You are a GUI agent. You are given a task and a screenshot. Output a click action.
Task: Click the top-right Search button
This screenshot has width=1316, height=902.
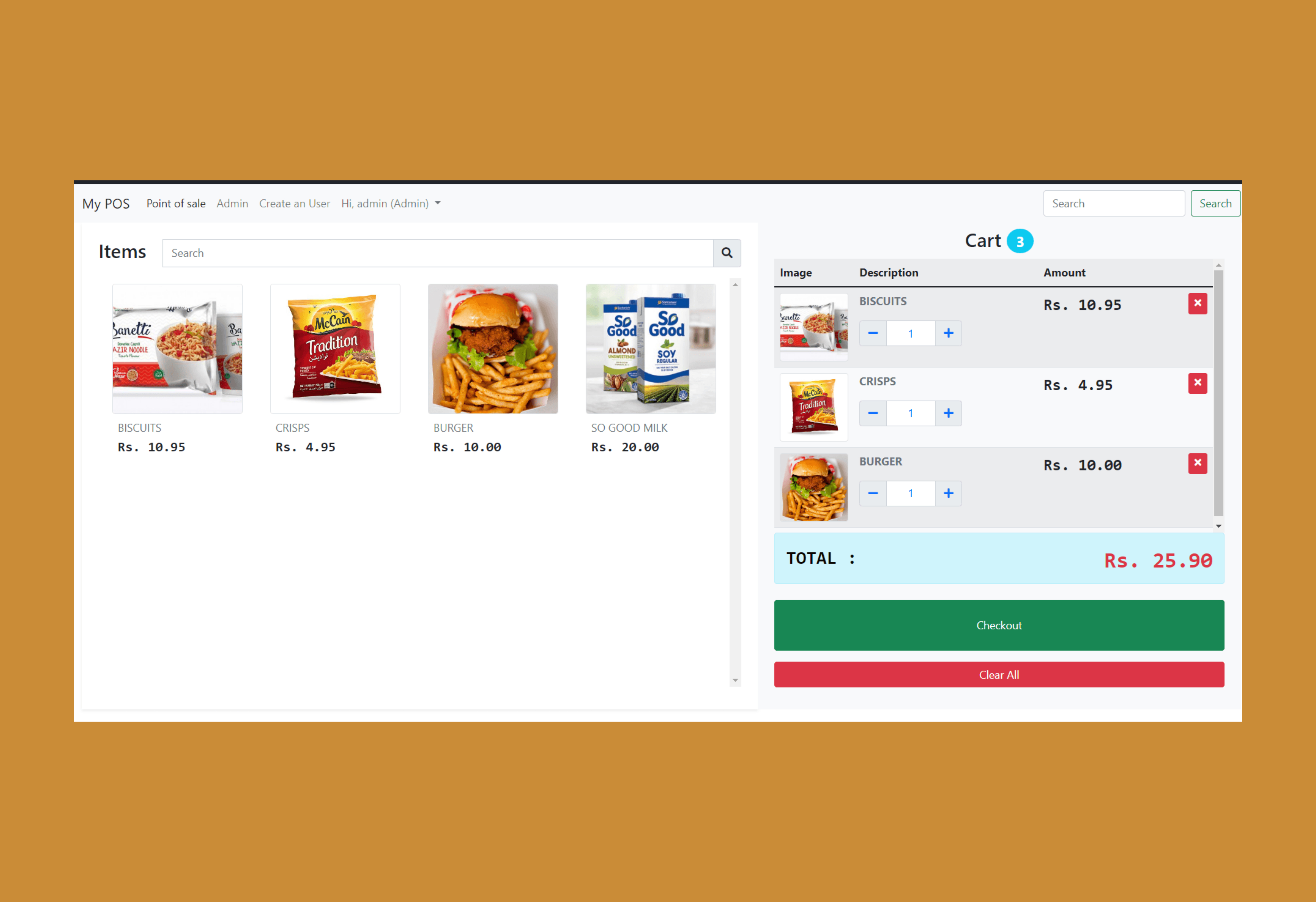tap(1215, 204)
